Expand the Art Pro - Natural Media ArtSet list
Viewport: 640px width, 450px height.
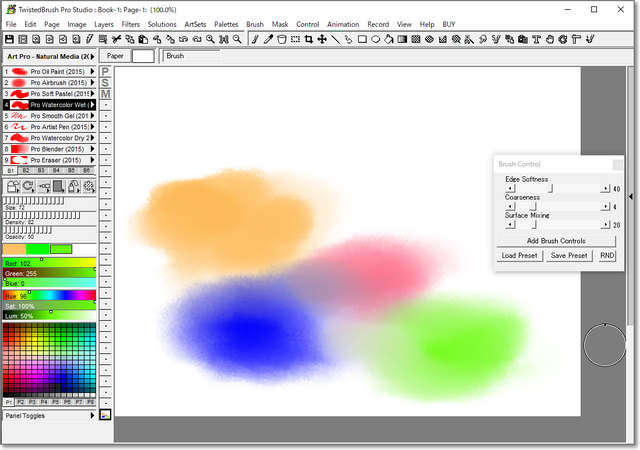(x=92, y=56)
